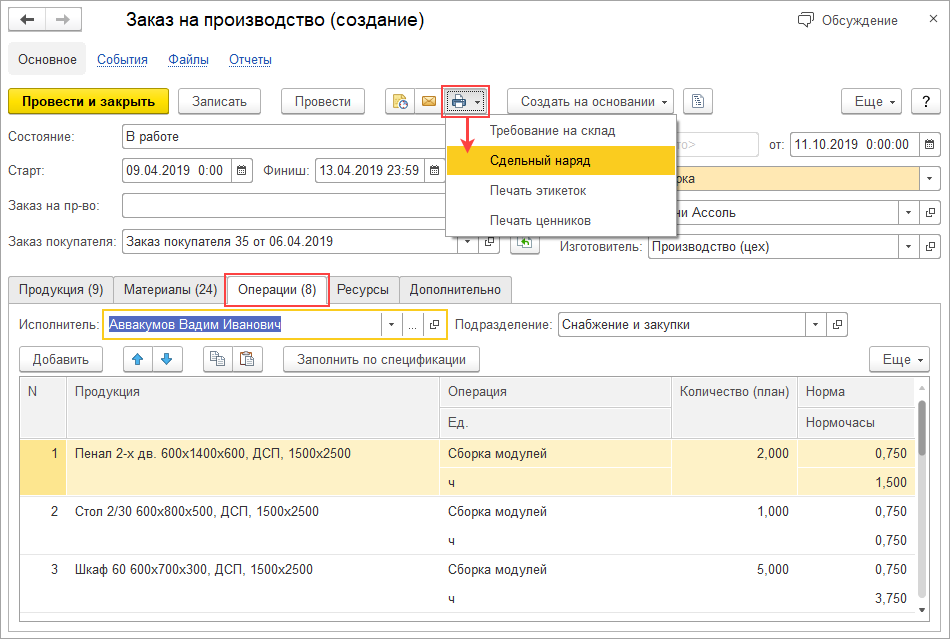Expand the Изготовитель dropdown arrow
950x639 pixels.
click(x=908, y=247)
